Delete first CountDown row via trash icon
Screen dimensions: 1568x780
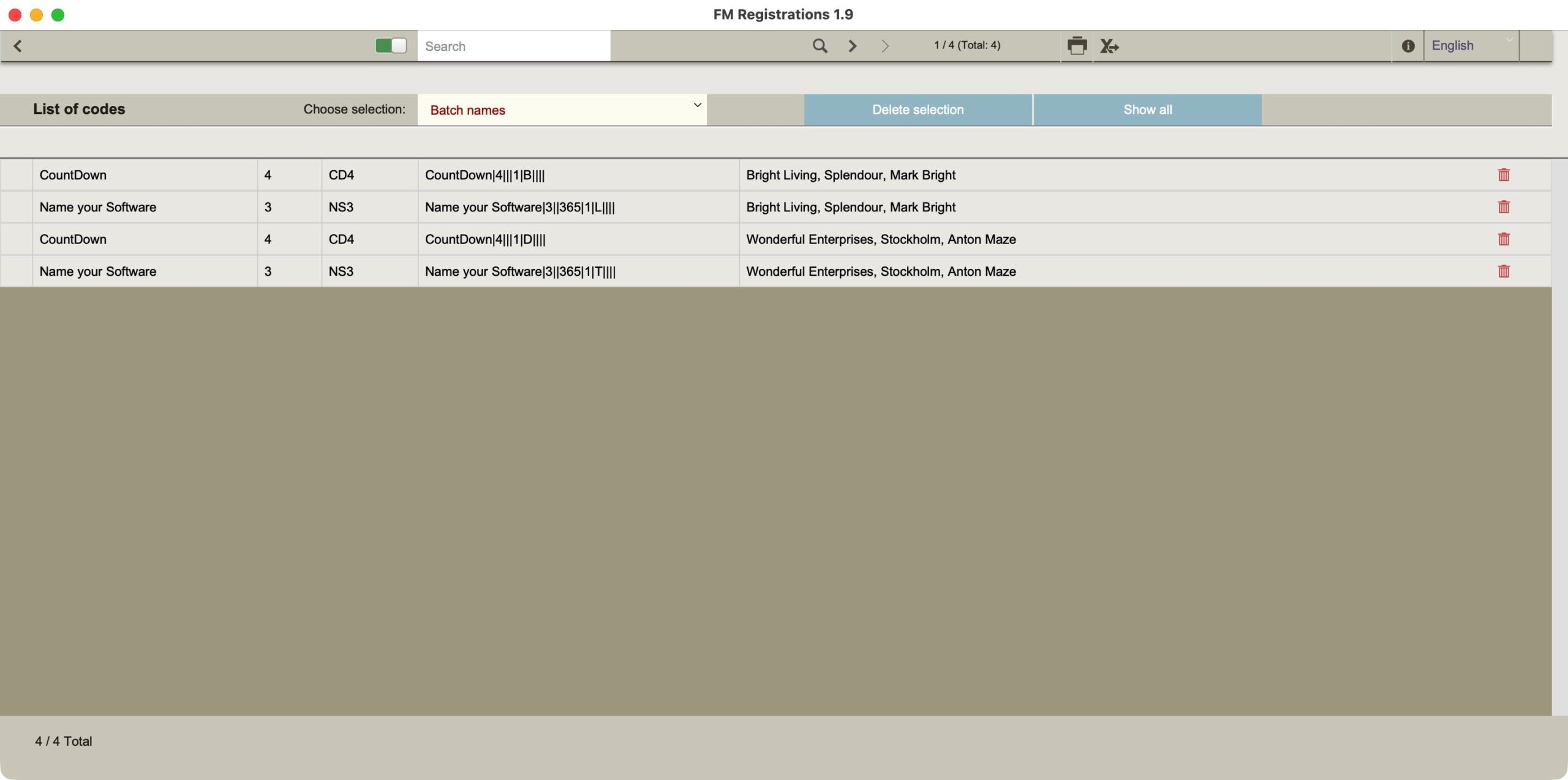(1503, 175)
